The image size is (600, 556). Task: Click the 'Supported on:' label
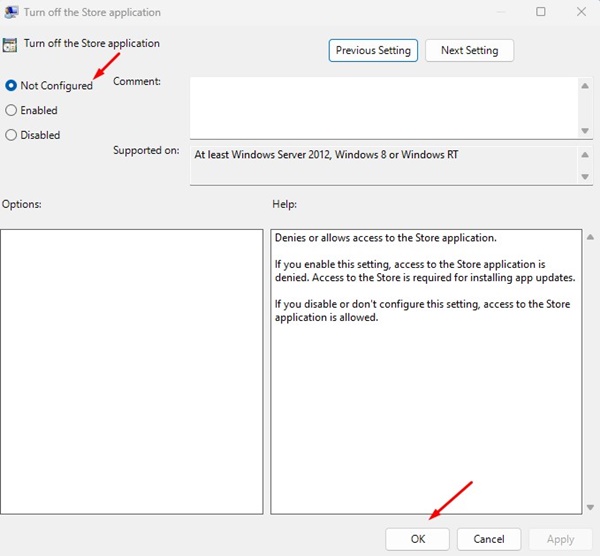[146, 150]
